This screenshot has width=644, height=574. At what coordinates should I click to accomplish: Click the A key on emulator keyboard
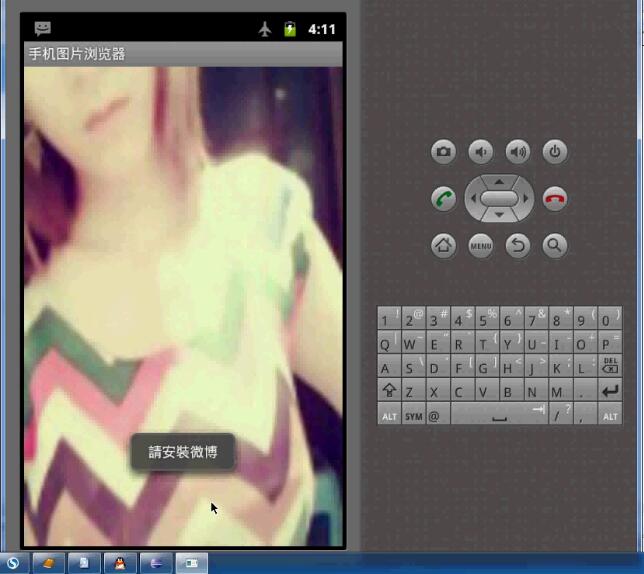click(x=389, y=366)
